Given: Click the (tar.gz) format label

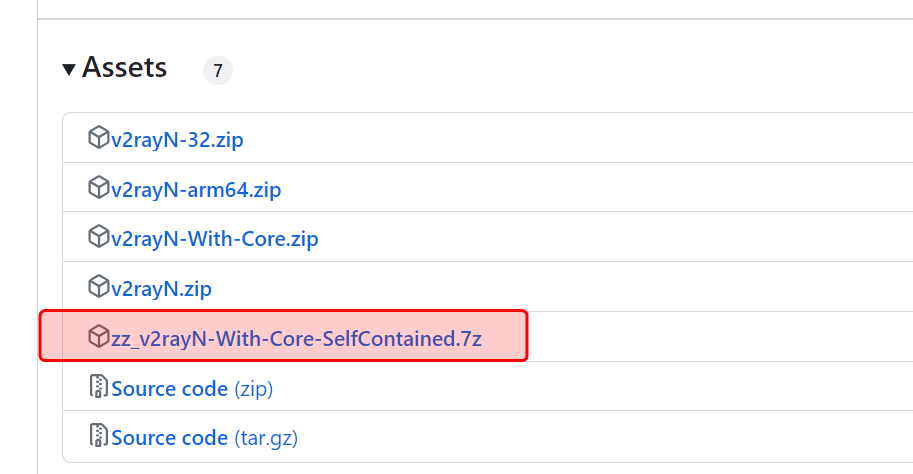Looking at the screenshot, I should pyautogui.click(x=265, y=437).
